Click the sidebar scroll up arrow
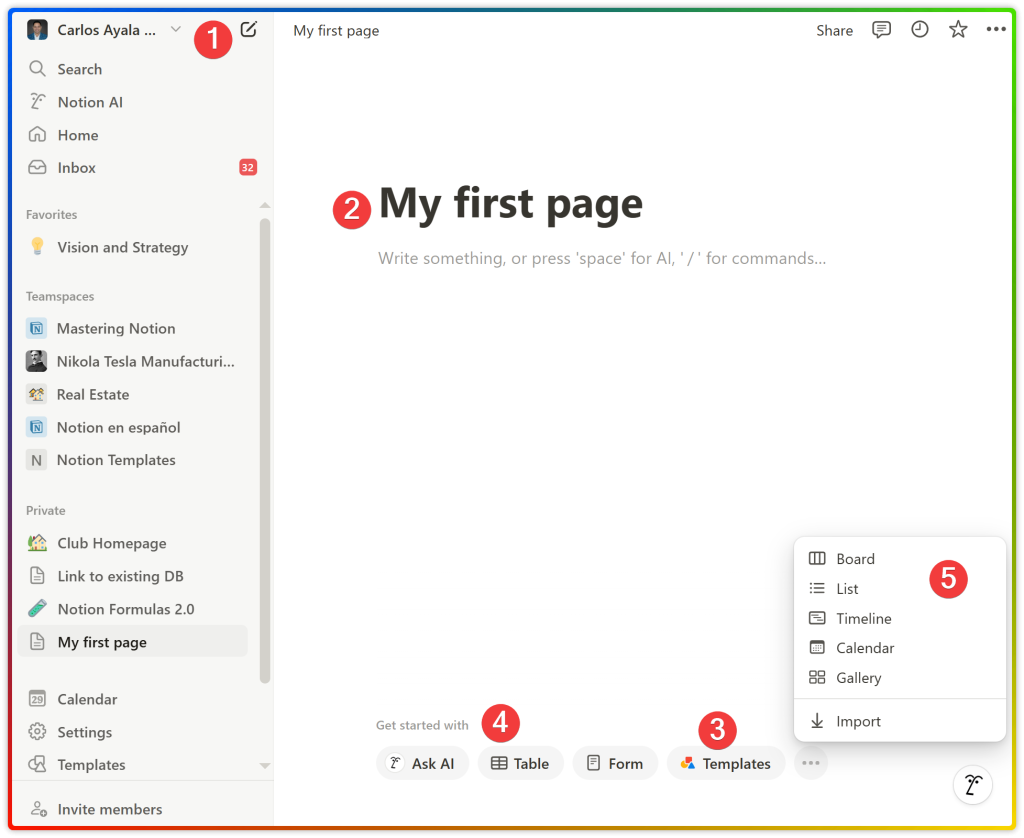Viewport: 1024px width, 838px height. pos(264,206)
